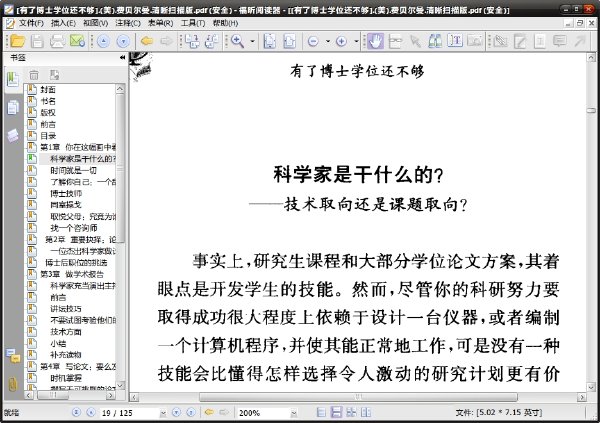Click the Fit Width icon

point(289,41)
